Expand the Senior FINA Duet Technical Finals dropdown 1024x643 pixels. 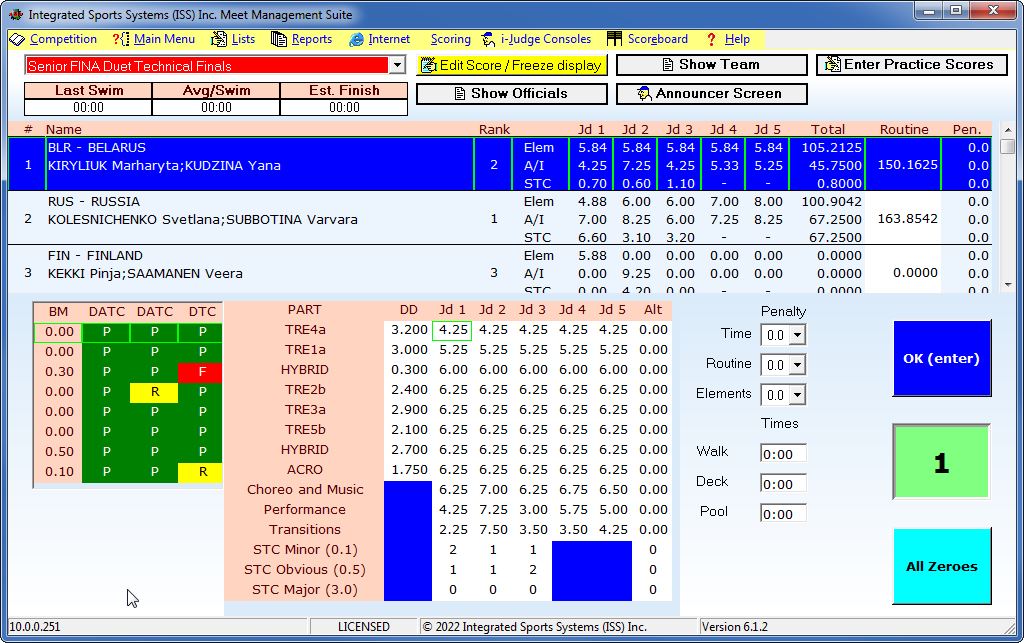398,65
